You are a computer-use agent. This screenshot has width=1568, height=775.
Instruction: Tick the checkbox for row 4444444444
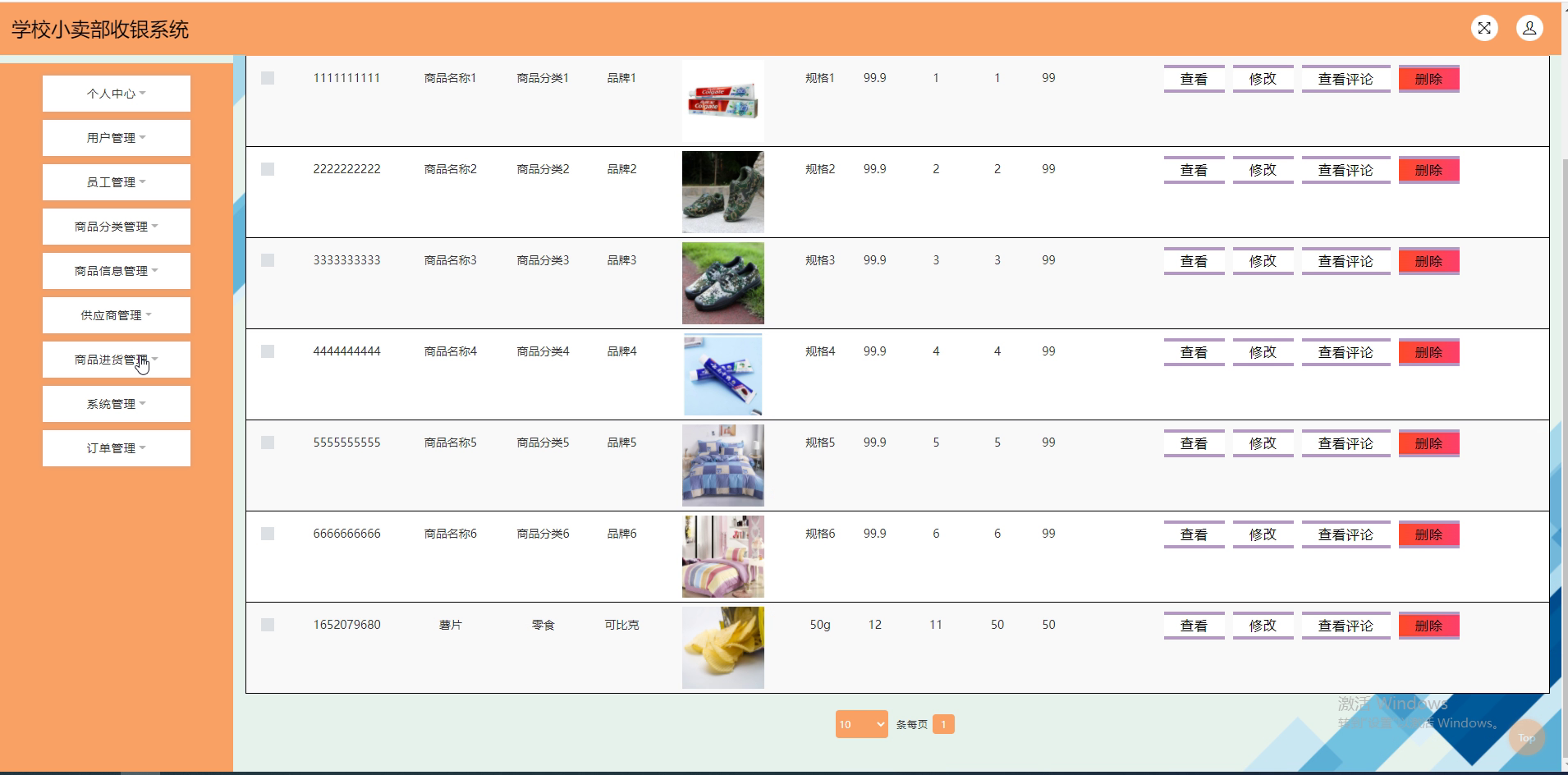pos(268,351)
